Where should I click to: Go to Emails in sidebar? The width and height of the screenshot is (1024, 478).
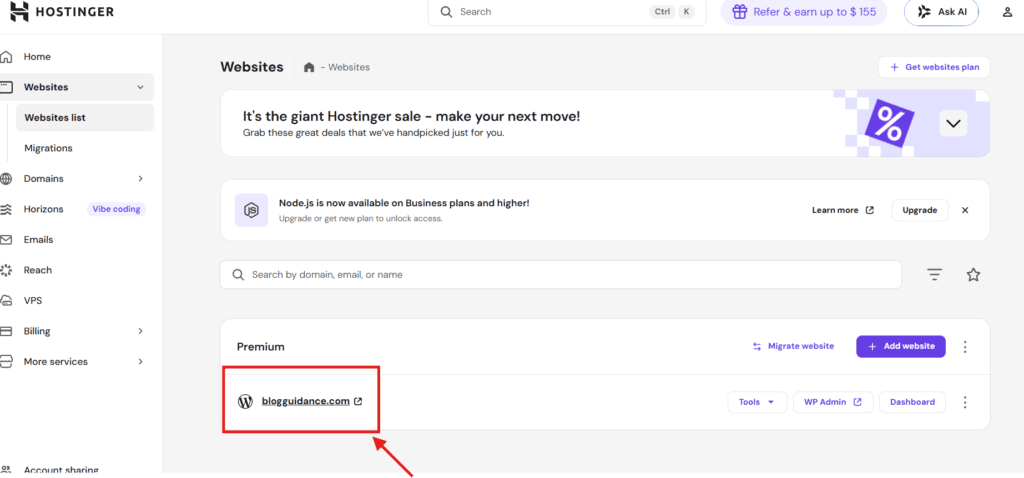pos(39,240)
